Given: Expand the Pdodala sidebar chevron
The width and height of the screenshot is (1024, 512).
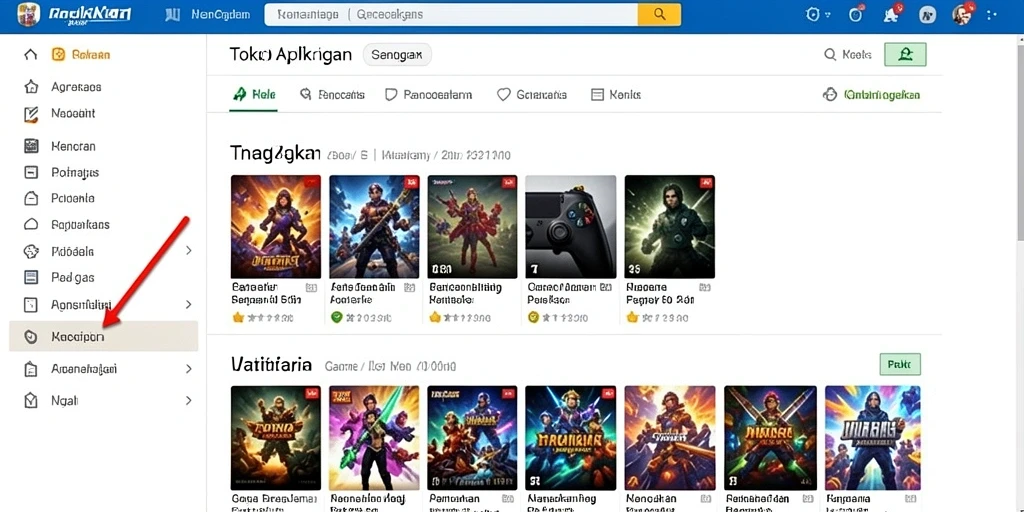Looking at the screenshot, I should (188, 251).
